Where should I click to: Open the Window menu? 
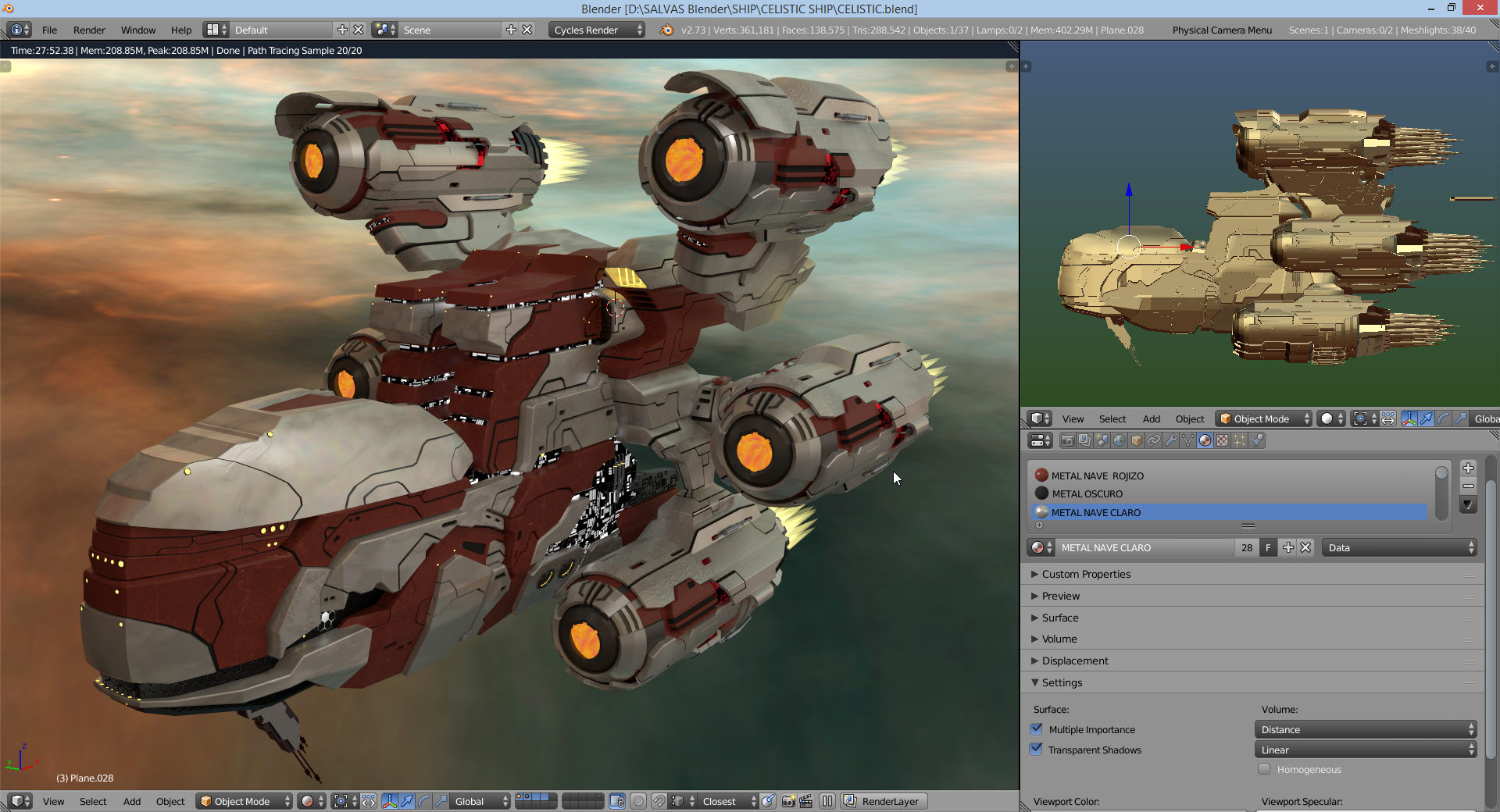[138, 30]
